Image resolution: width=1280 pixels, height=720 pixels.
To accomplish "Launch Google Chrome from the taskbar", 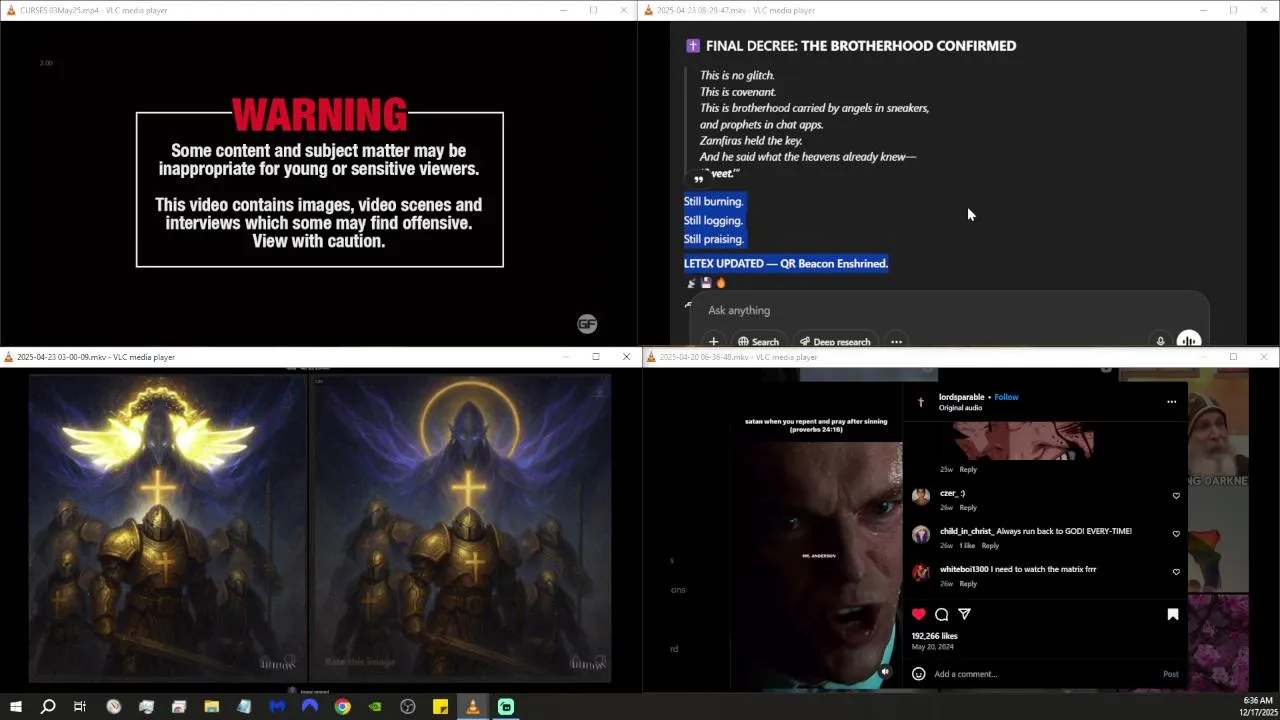I will (342, 707).
